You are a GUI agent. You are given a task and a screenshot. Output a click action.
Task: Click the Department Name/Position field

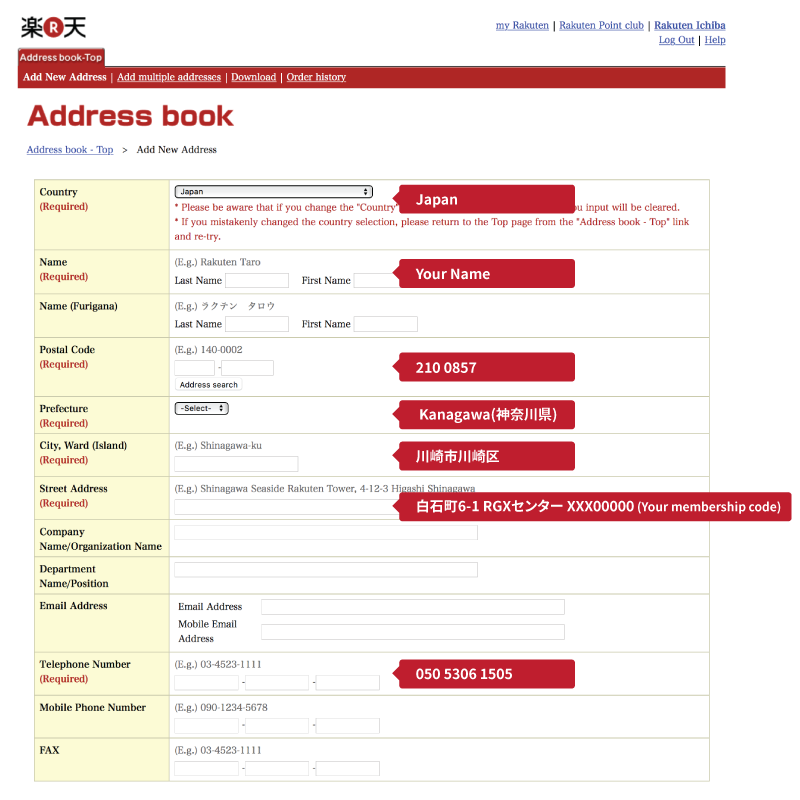pos(326,570)
